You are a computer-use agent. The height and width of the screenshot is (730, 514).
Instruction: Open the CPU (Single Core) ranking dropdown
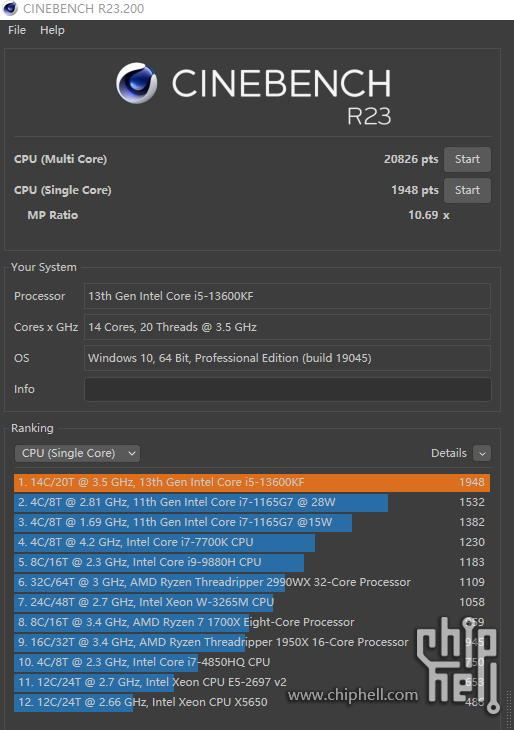[x=77, y=453]
